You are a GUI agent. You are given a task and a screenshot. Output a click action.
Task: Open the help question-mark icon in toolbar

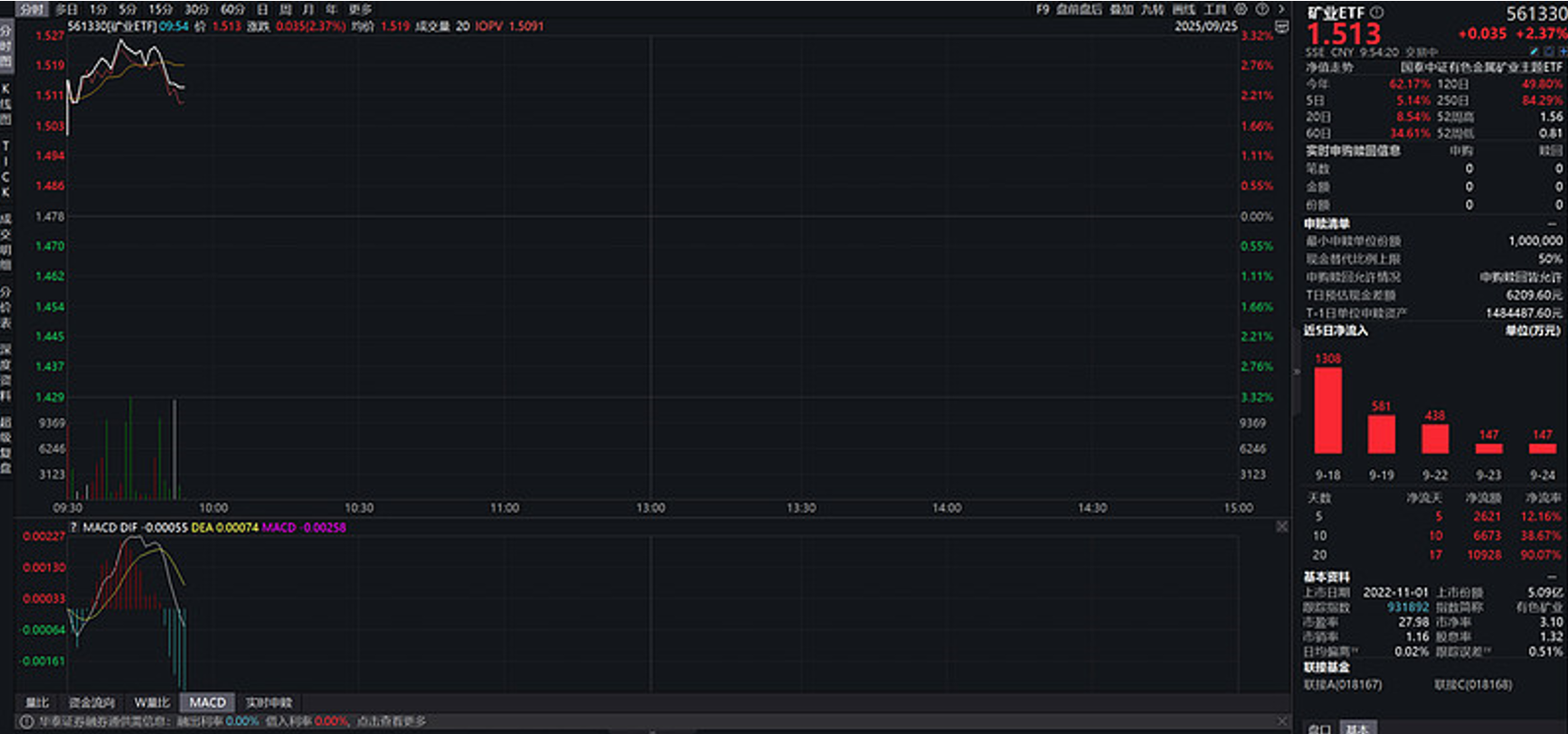[x=1262, y=9]
